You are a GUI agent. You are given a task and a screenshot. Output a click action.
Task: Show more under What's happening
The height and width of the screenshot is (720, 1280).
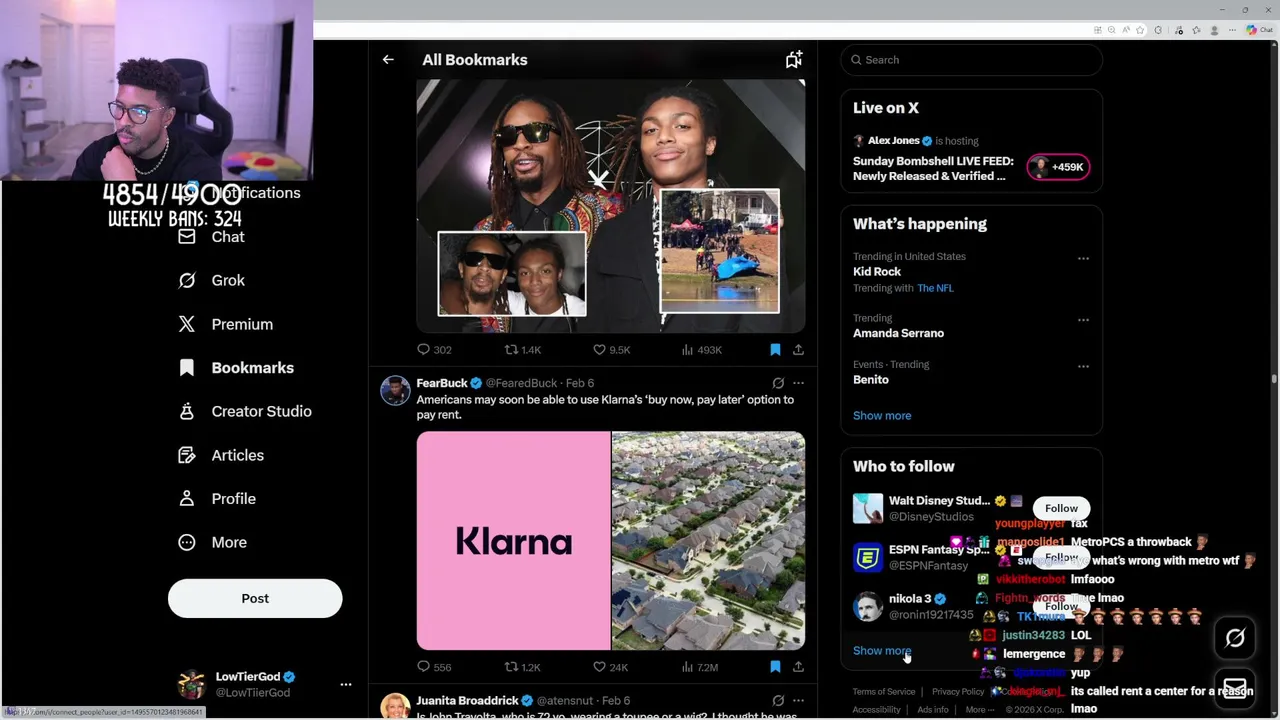[x=882, y=416]
